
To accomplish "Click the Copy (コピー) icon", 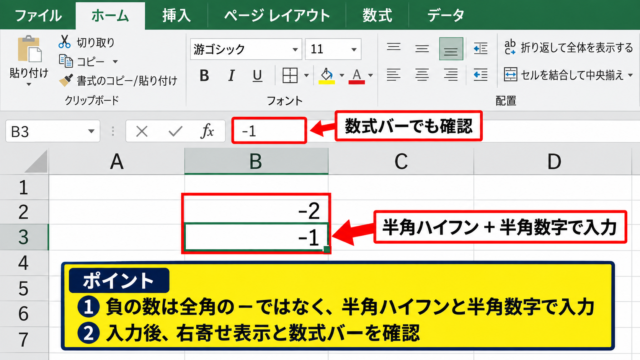I will [65, 61].
